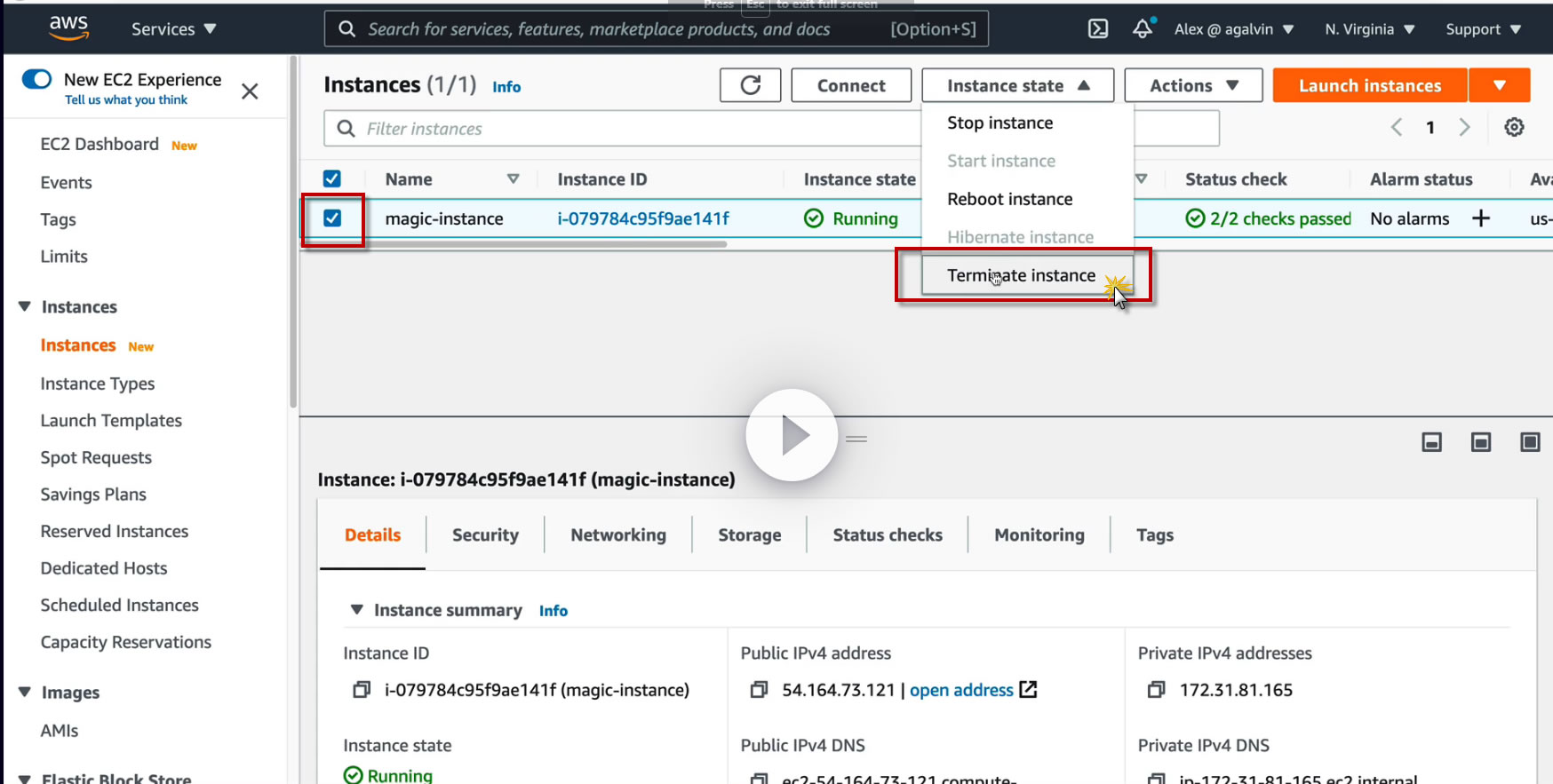Open the Actions dropdown
1553x784 pixels.
click(1193, 85)
